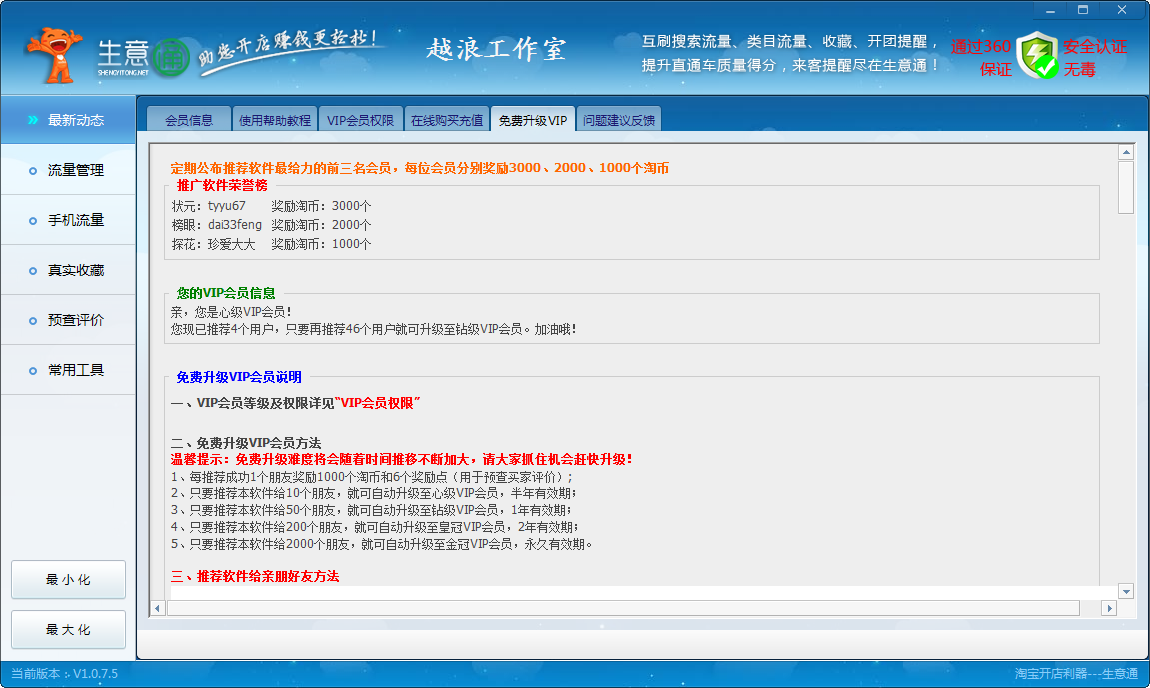1150x688 pixels.
Task: Minimize the window from the title bar
Action: click(x=1047, y=9)
